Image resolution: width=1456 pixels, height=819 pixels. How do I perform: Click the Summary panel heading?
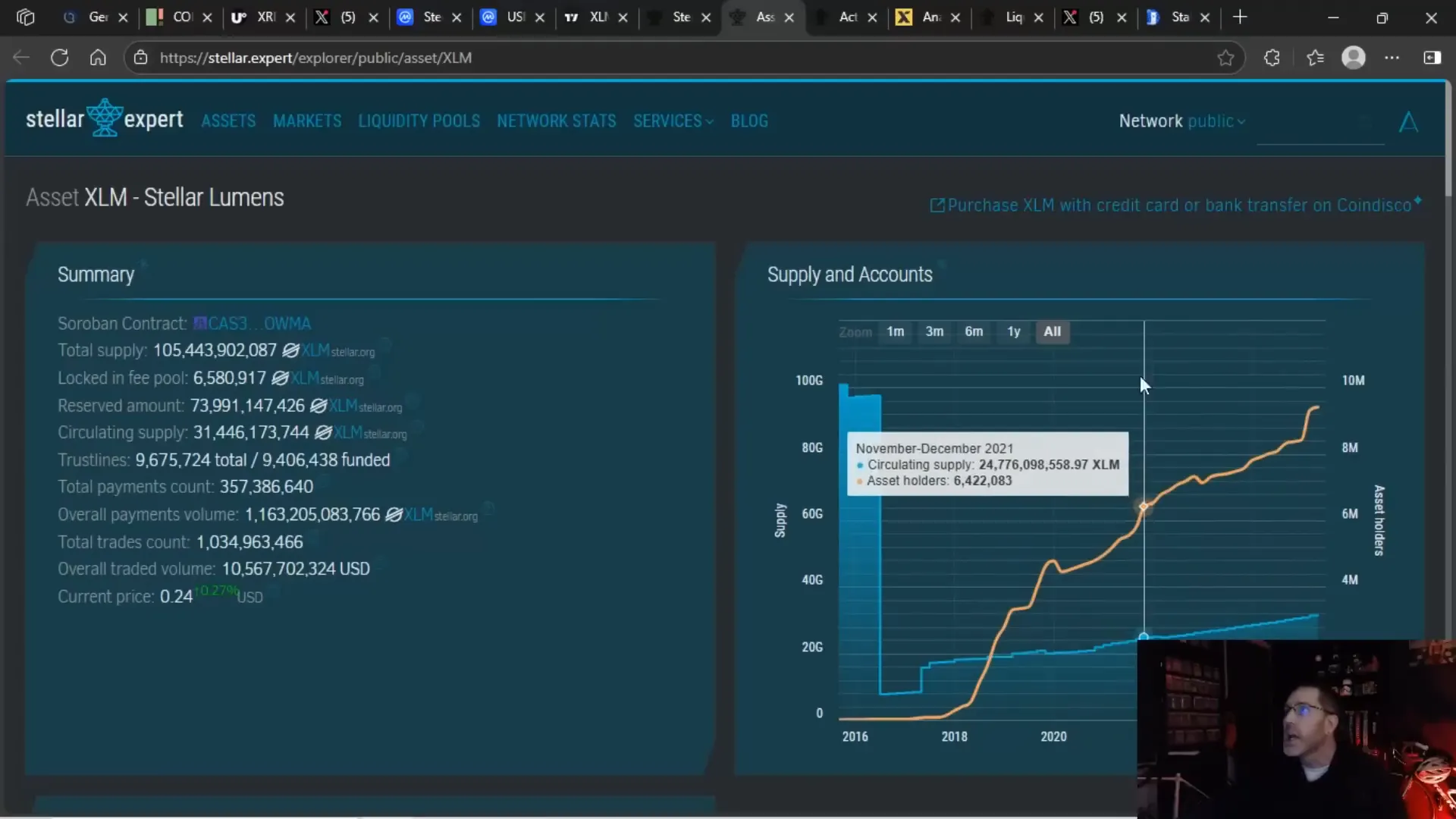click(96, 275)
